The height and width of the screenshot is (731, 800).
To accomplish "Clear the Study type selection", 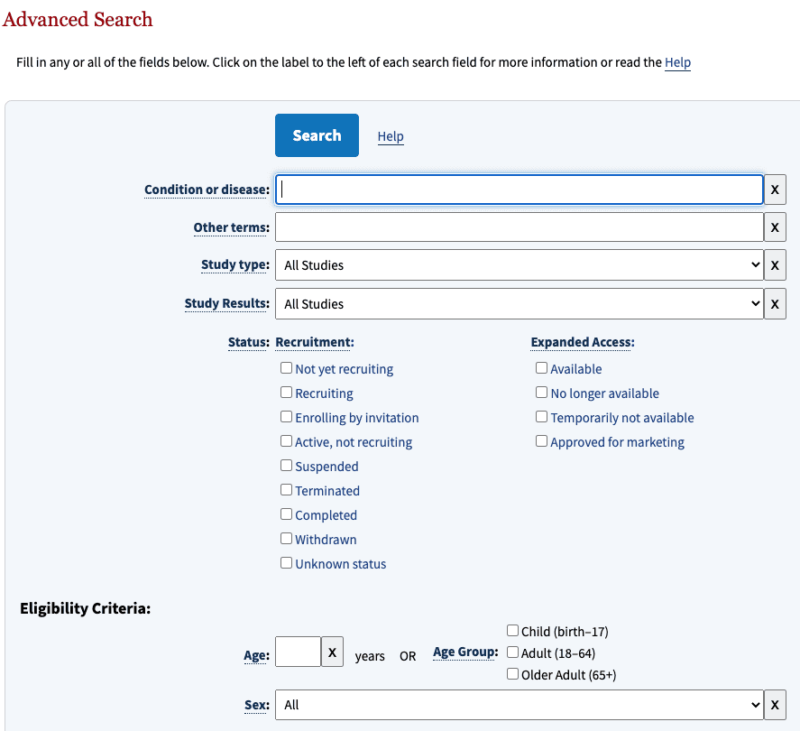I will pyautogui.click(x=775, y=265).
